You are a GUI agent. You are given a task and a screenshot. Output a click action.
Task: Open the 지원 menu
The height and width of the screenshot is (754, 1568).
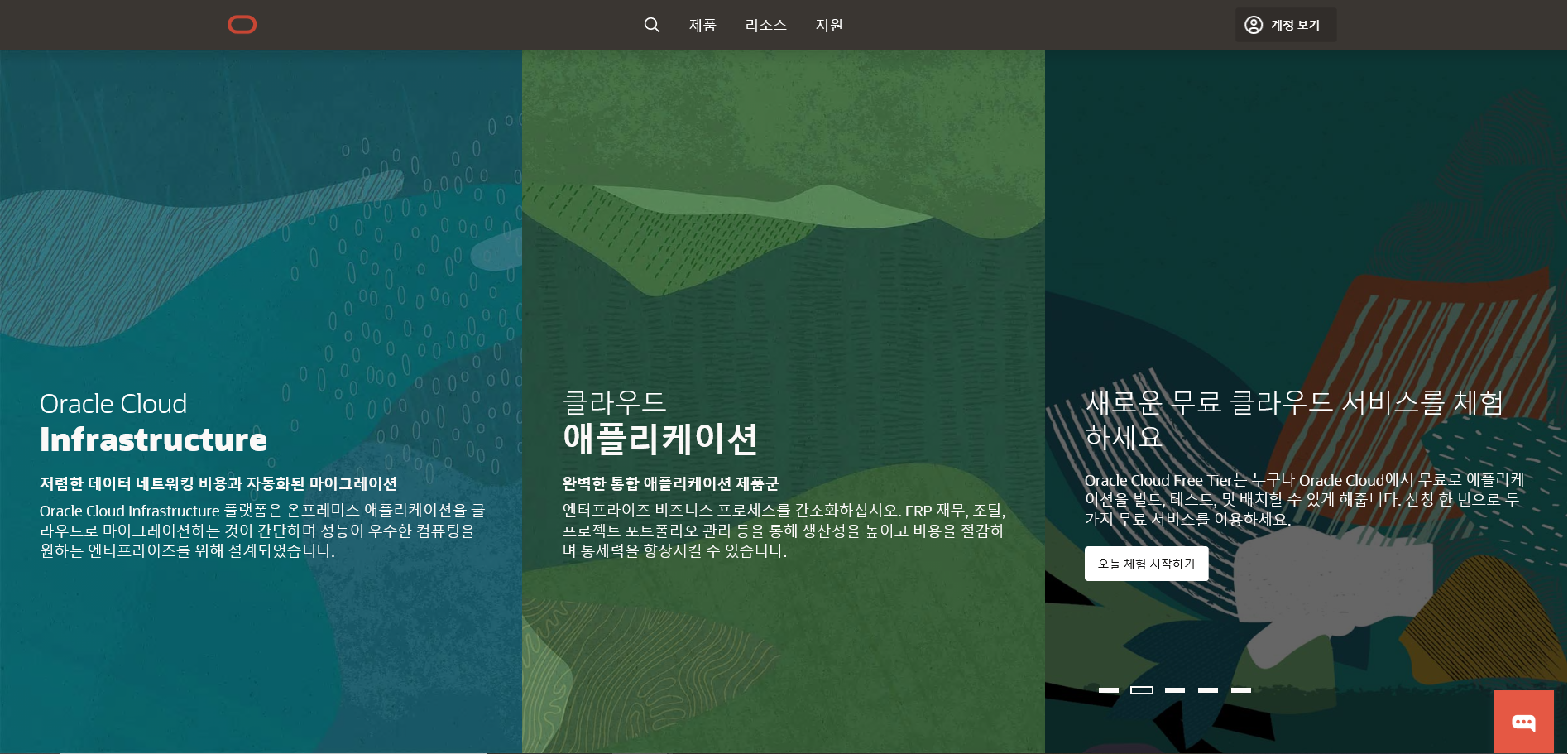(x=829, y=25)
